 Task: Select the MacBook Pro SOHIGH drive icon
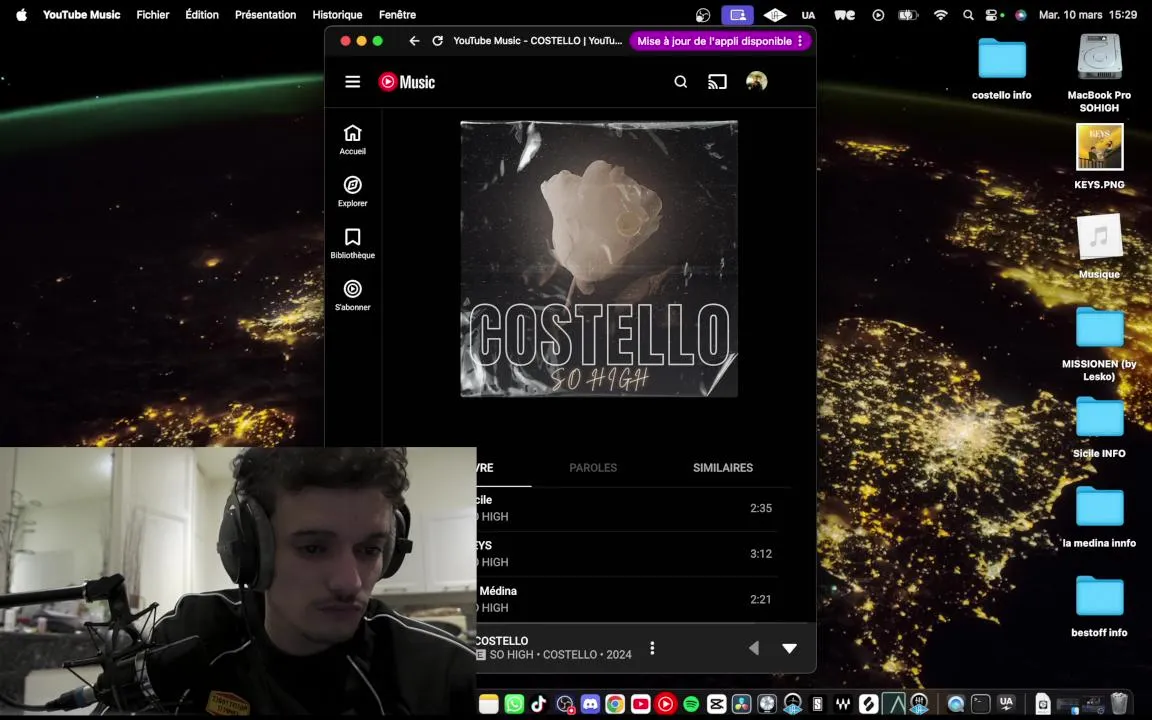click(x=1099, y=72)
